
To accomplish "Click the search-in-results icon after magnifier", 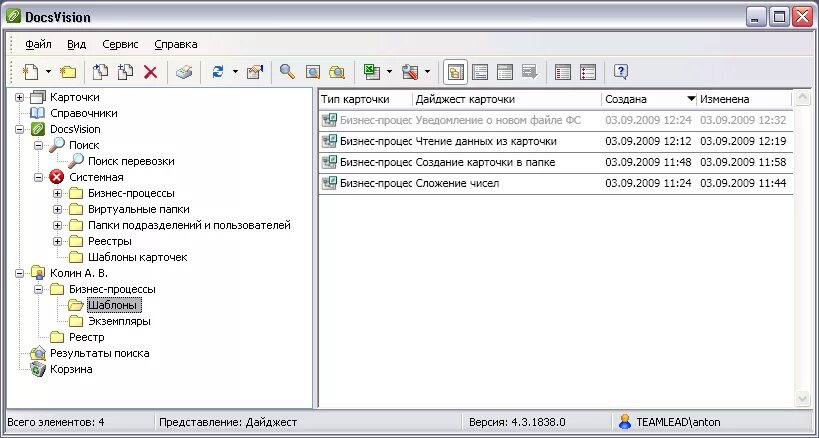I will [312, 72].
